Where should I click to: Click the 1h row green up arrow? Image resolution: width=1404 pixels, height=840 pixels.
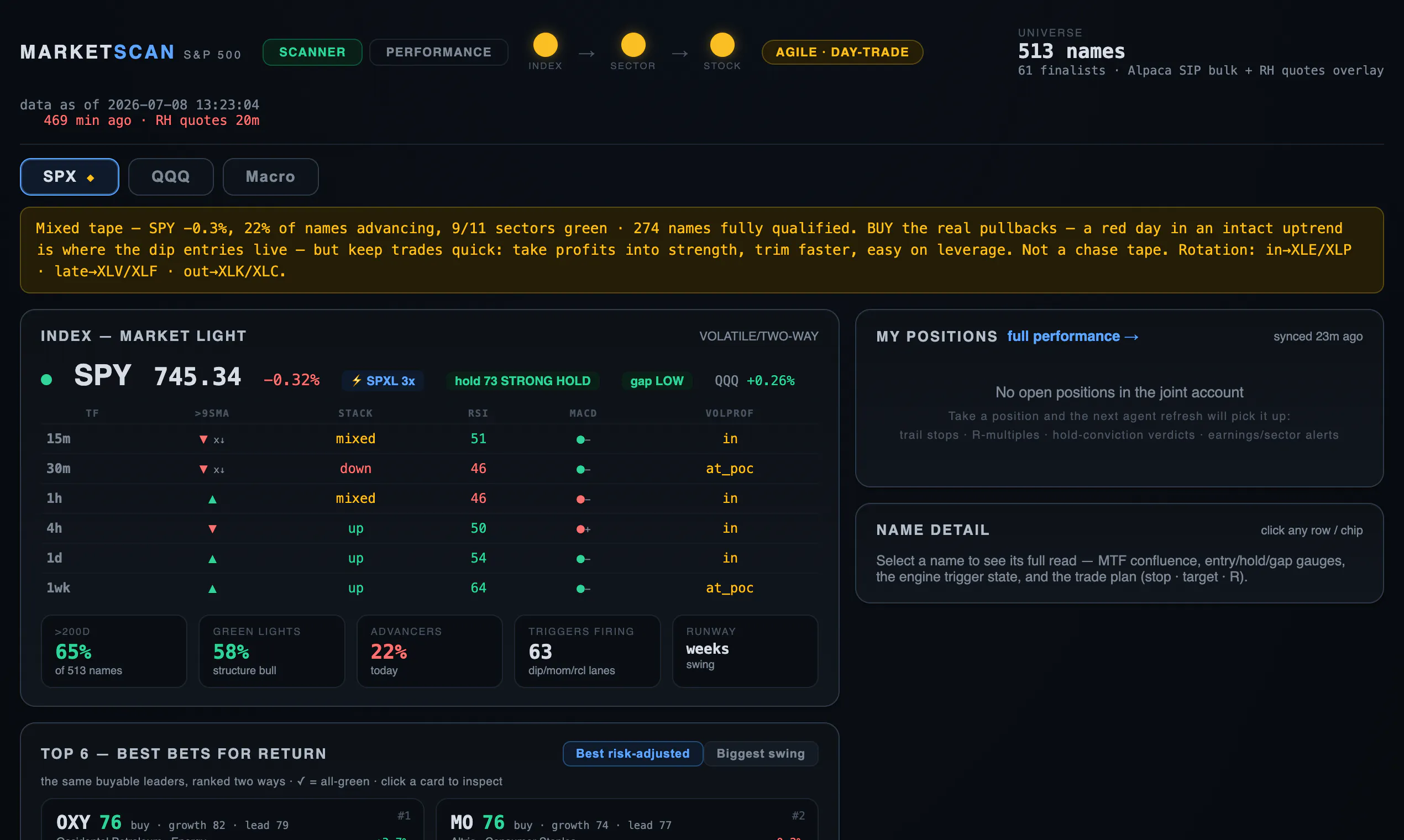pos(212,499)
